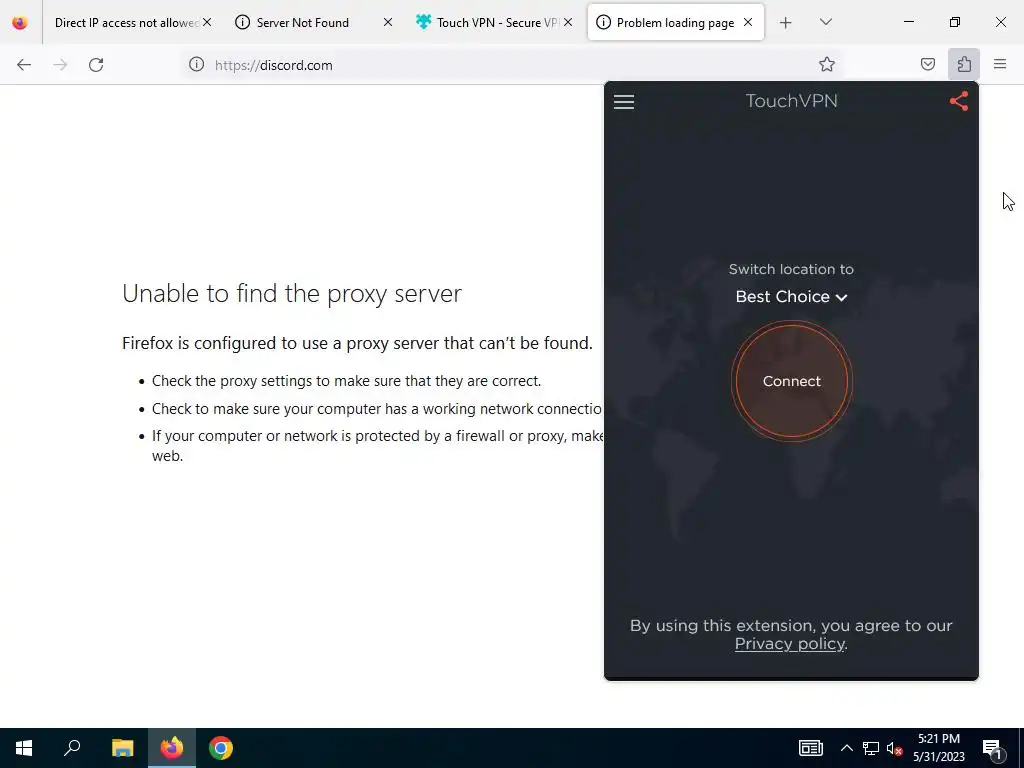Minimize the Firefox window

pos(908,22)
